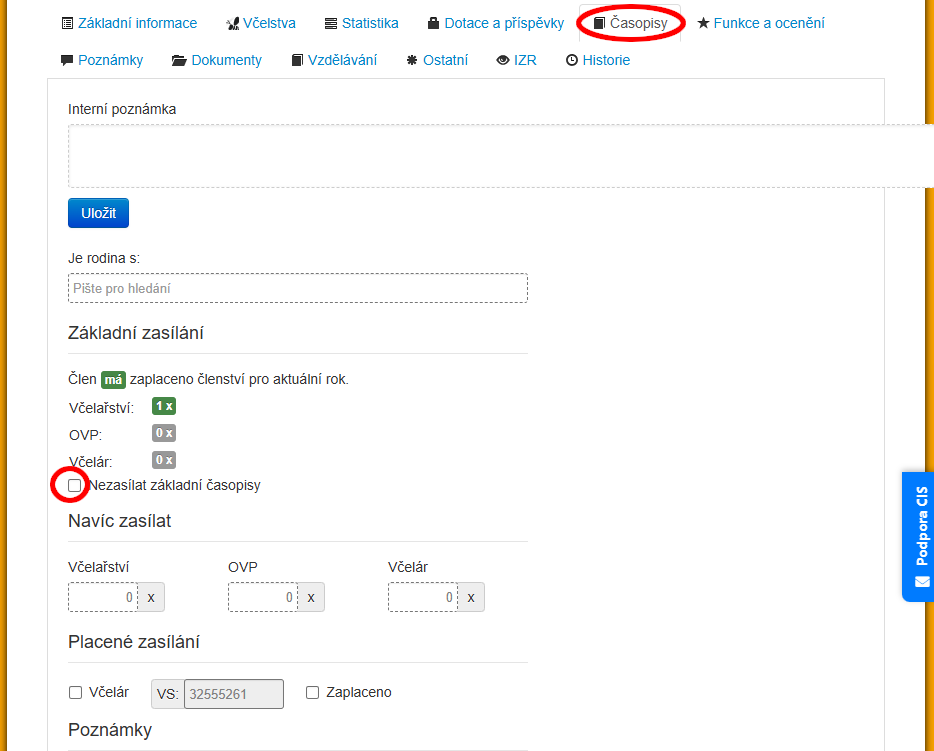Focus the Je rodina s search field
Screen dimensions: 934x751
tap(297, 288)
